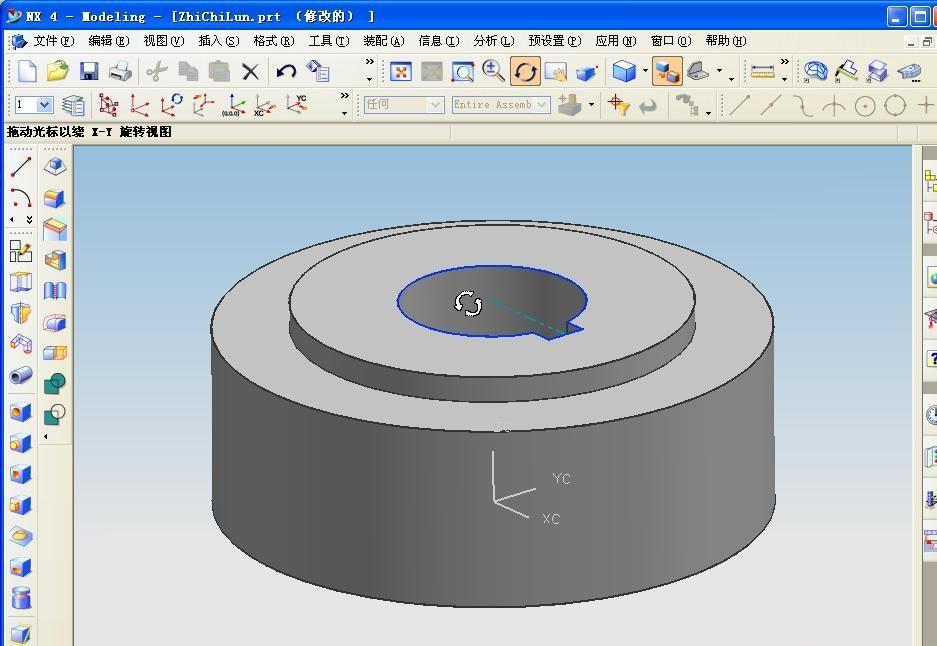Toggle the shaded-with-edges display mode
The height and width of the screenshot is (646, 937).
pyautogui.click(x=624, y=71)
